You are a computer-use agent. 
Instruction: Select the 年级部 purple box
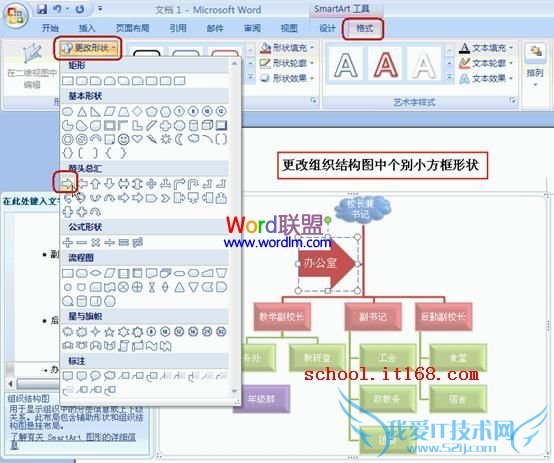[x=261, y=399]
